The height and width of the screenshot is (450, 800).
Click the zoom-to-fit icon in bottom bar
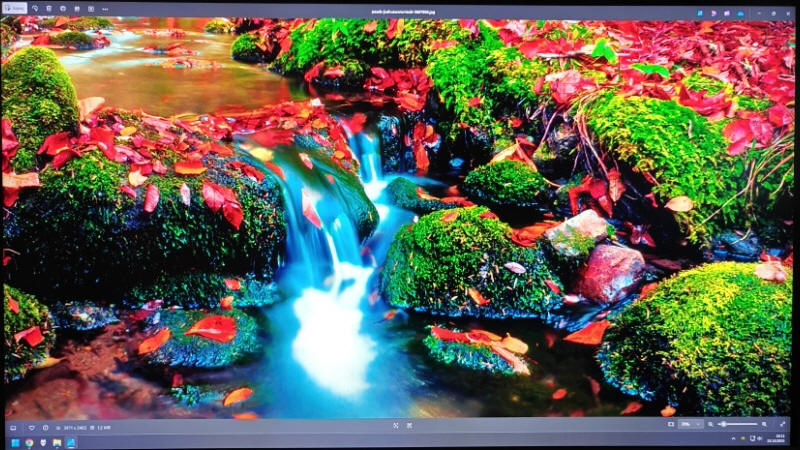(671, 424)
